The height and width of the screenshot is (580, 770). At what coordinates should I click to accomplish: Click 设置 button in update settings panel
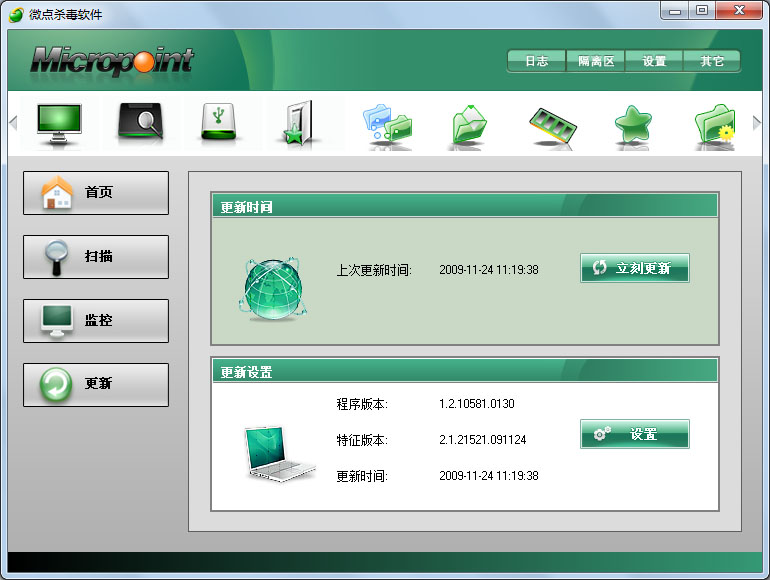pos(634,434)
